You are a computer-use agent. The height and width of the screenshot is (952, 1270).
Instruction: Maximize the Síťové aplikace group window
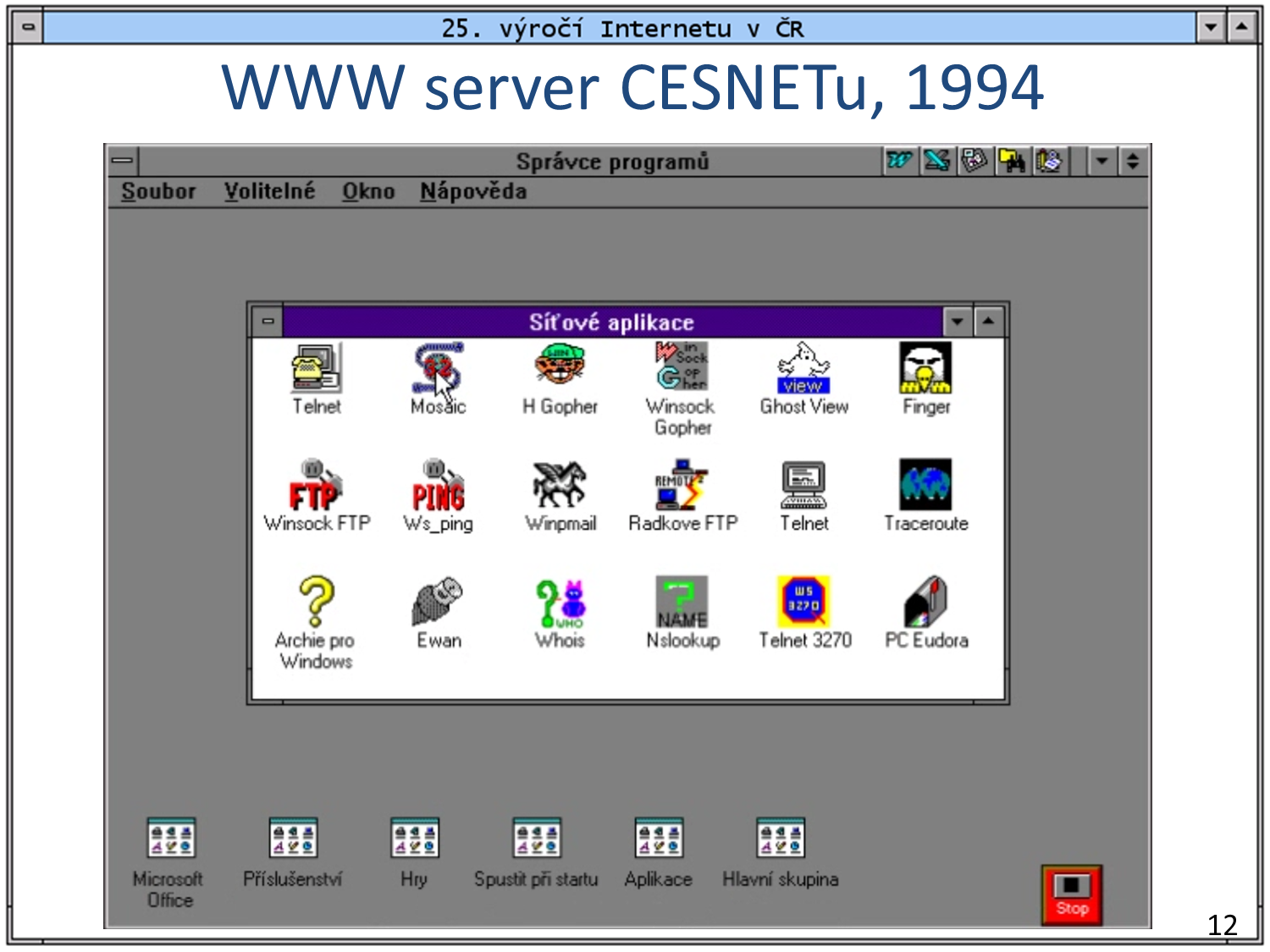tap(989, 322)
